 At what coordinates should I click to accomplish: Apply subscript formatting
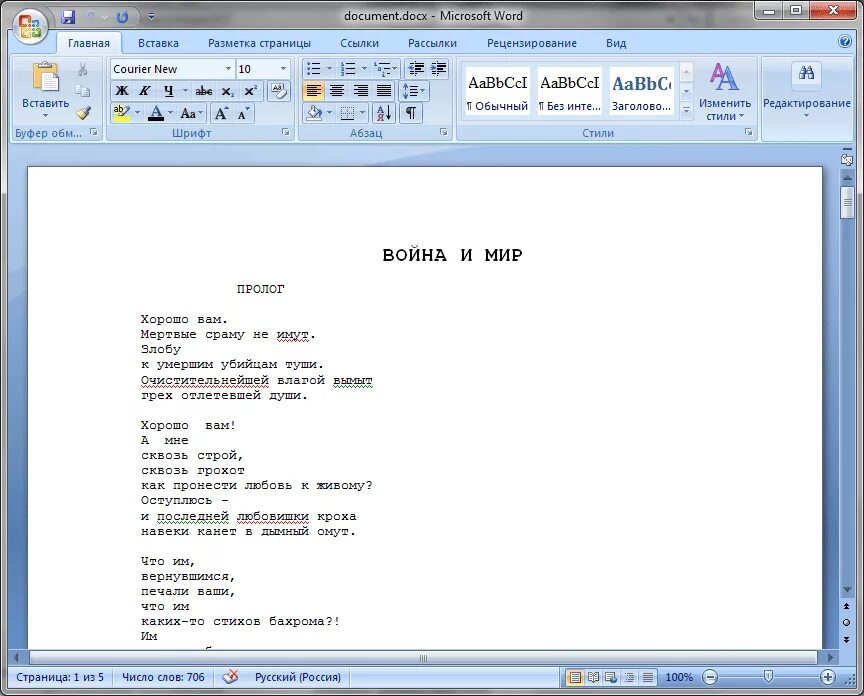tap(228, 91)
